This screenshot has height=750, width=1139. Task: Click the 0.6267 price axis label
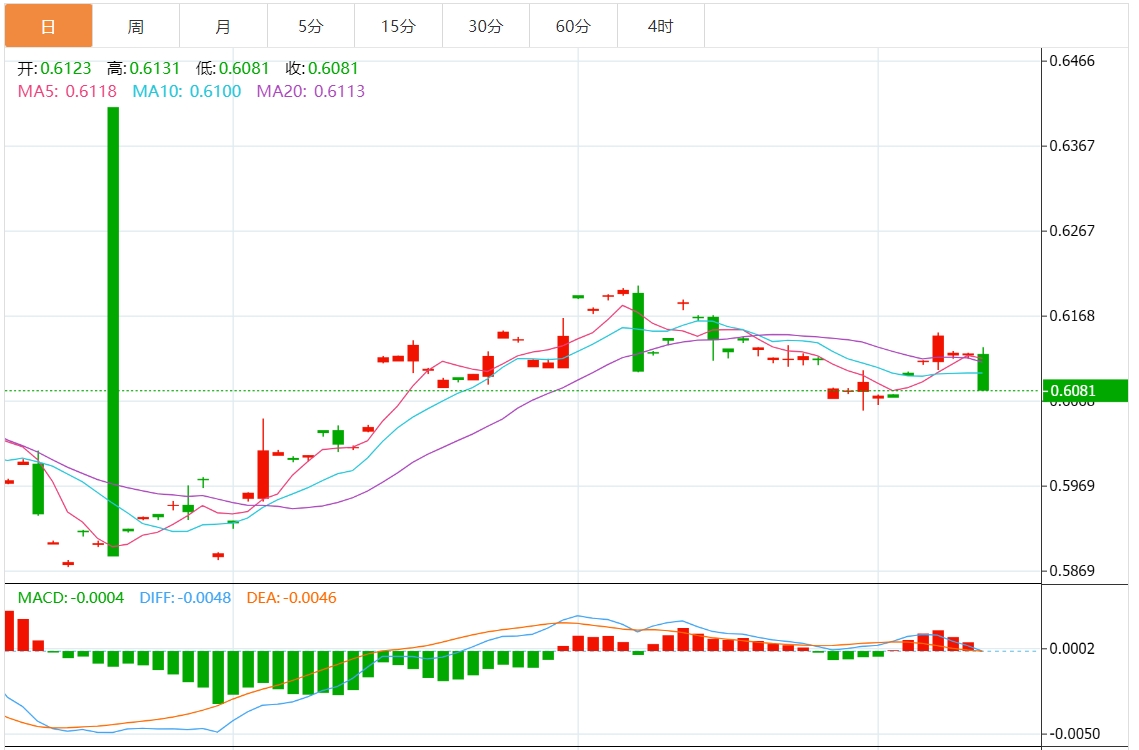coord(1072,231)
